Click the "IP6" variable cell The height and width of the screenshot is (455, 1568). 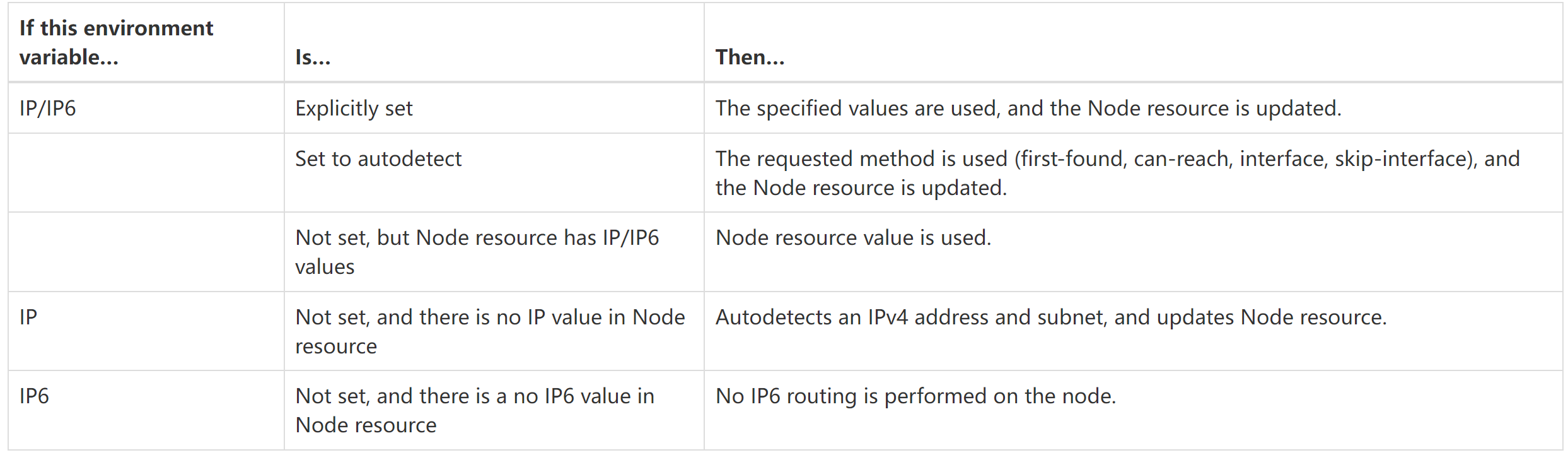34,396
